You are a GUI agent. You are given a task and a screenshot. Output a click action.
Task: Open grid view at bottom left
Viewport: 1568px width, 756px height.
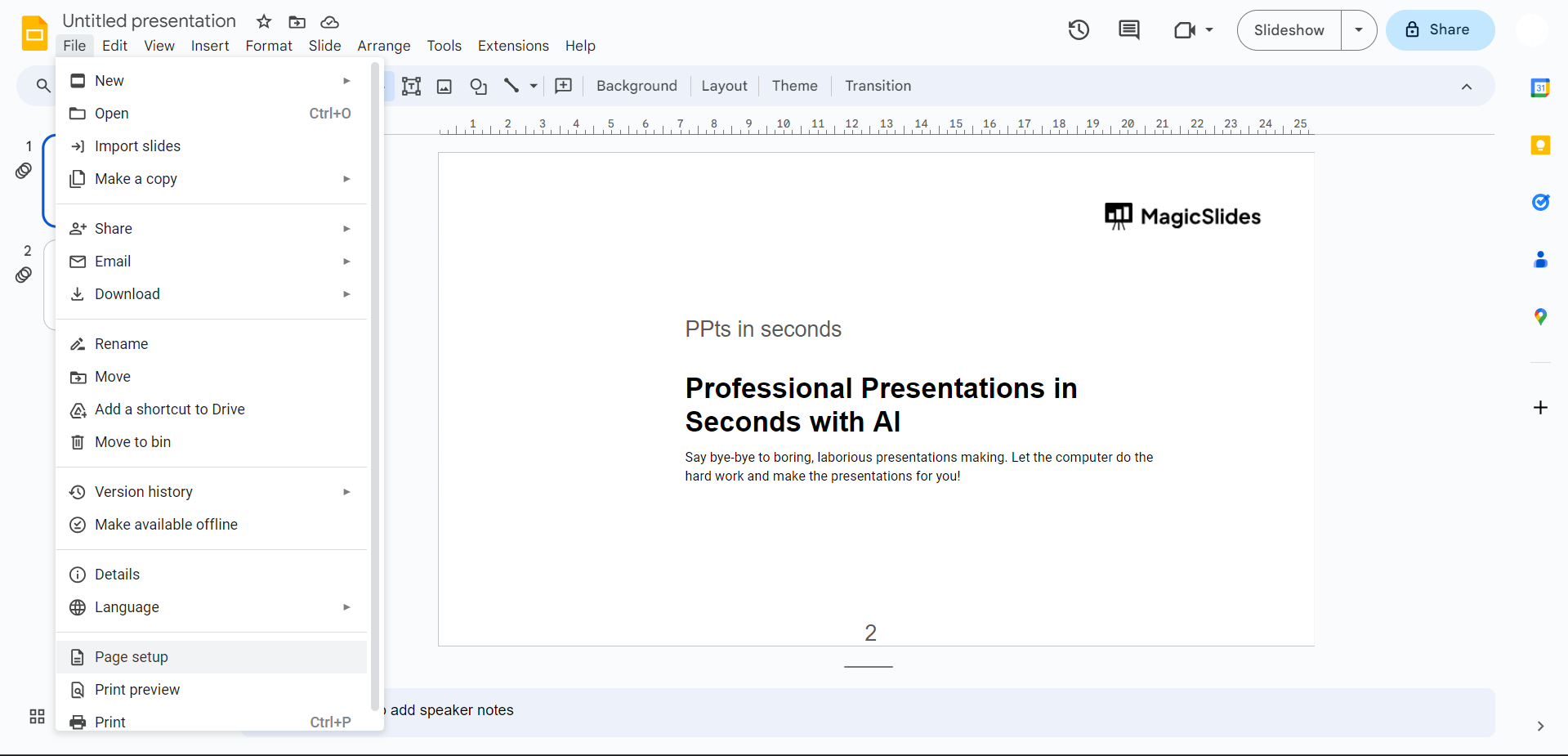(x=37, y=717)
